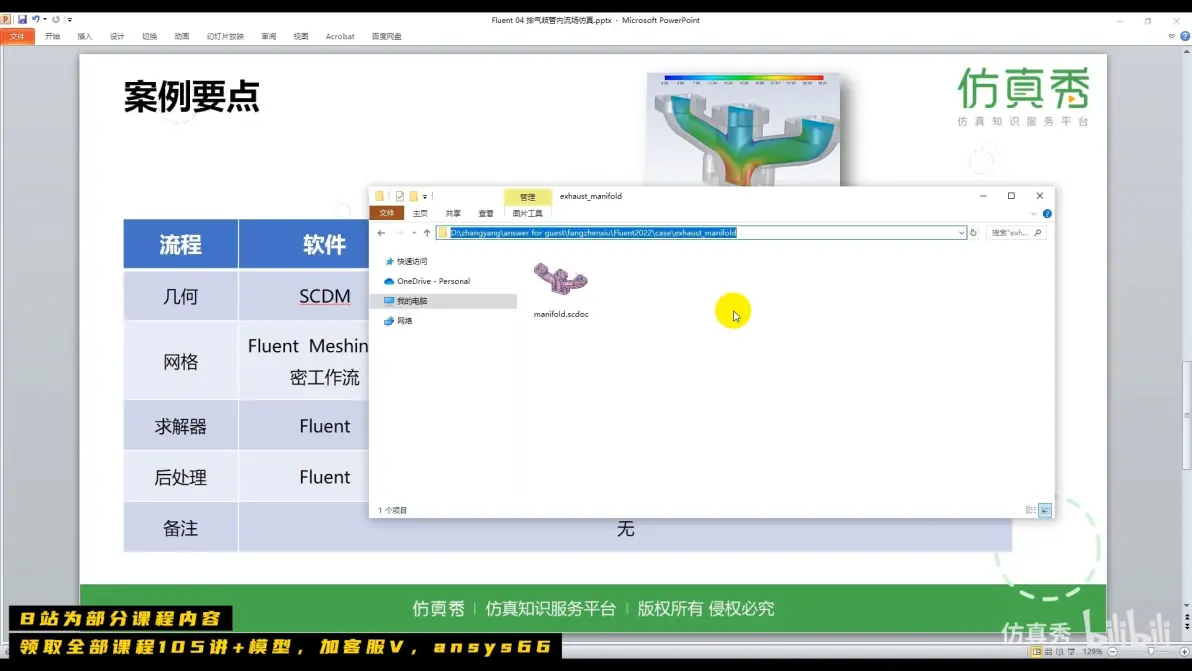Go back in Explorer navigation
The width and height of the screenshot is (1192, 671).
click(x=381, y=233)
